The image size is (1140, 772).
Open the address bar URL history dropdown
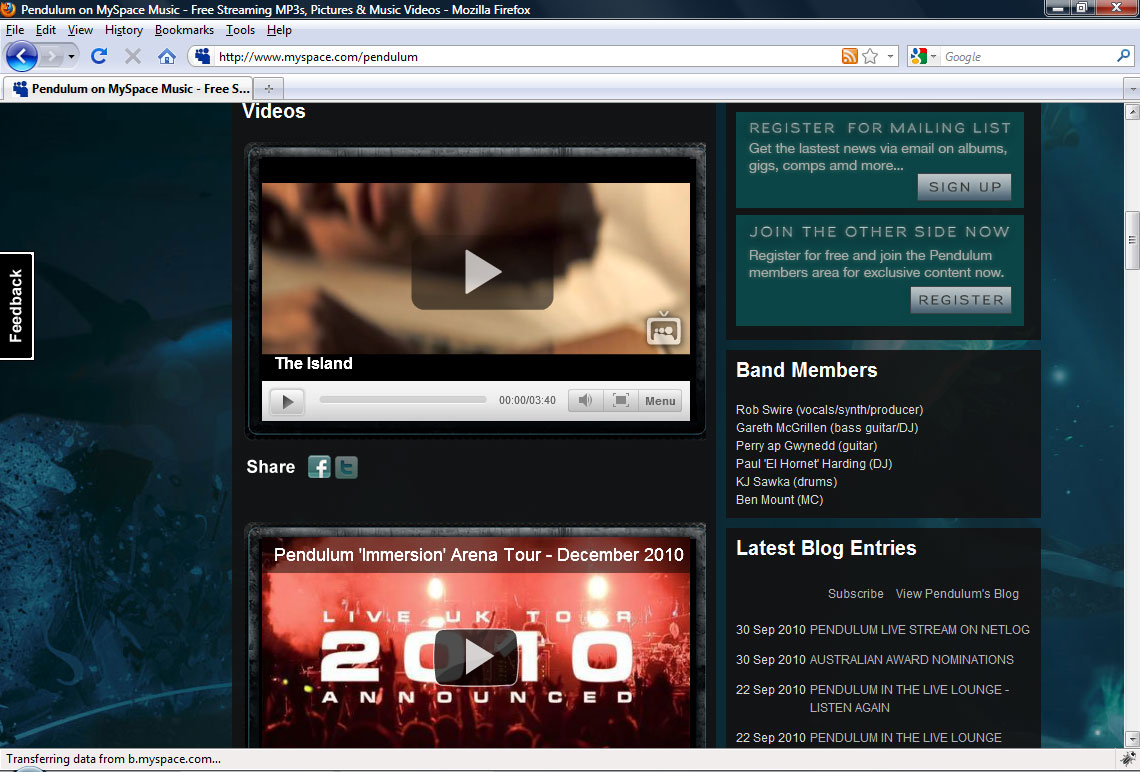tap(890, 56)
